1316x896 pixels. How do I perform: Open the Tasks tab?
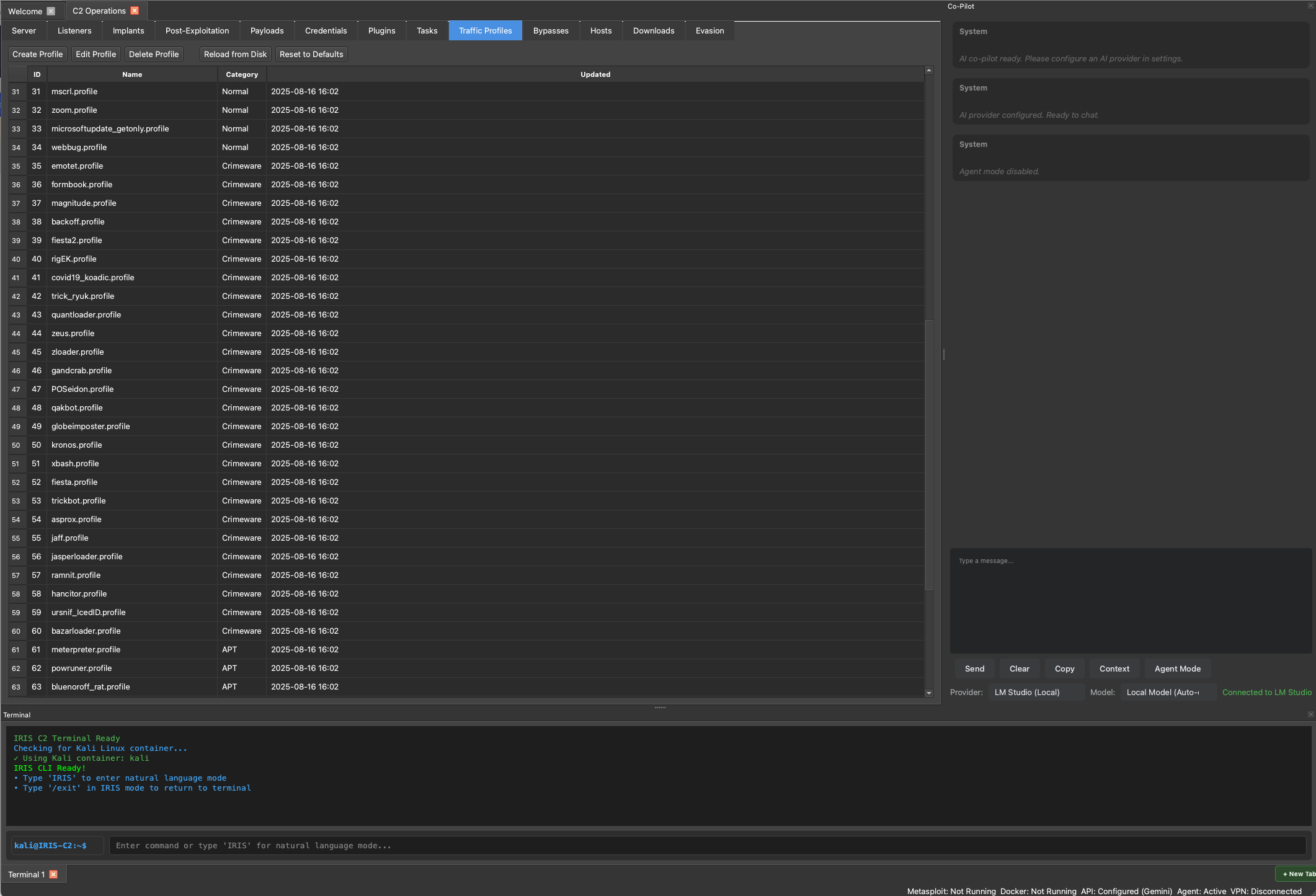[x=427, y=30]
